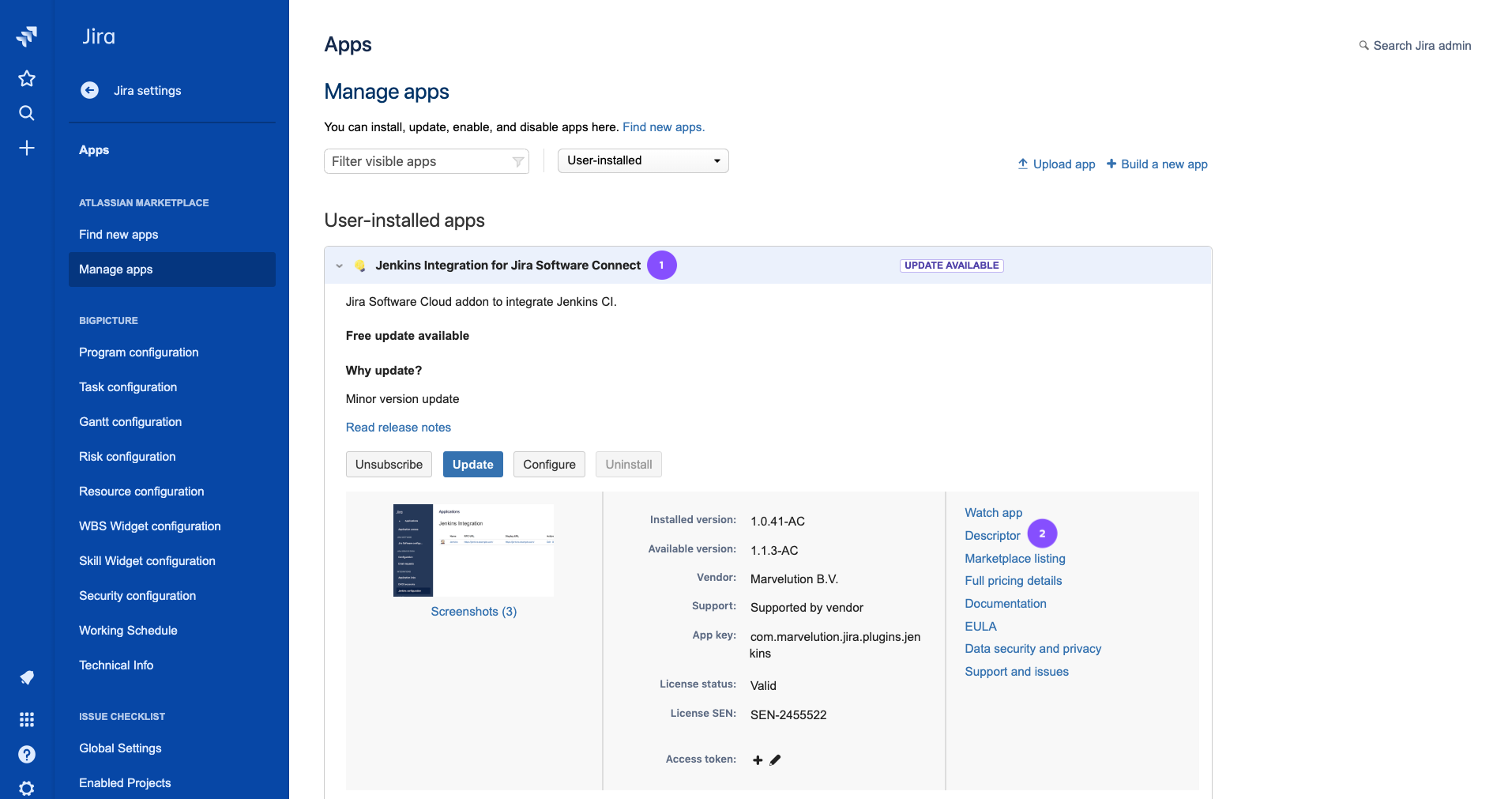Open the User-installed dropdown
Screen dimensions: 1512x799
coord(643,160)
